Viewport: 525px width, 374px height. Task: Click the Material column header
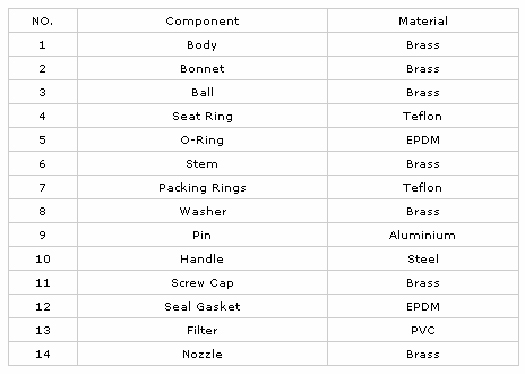[423, 21]
